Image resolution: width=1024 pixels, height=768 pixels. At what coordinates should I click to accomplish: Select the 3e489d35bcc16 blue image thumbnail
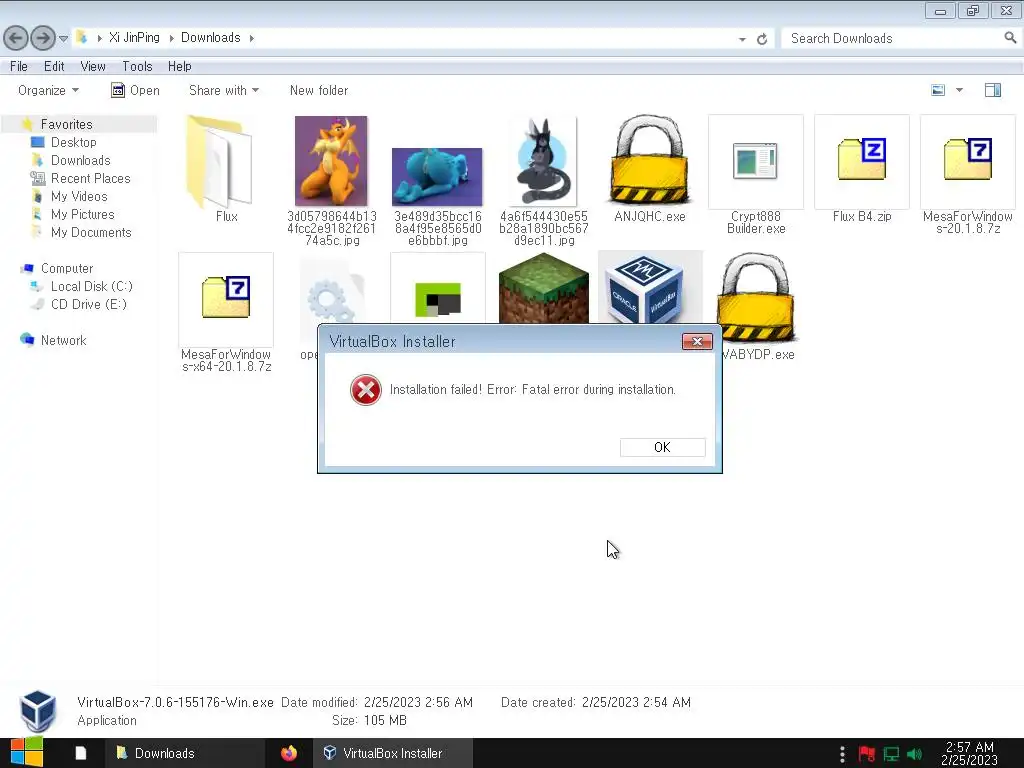click(437, 177)
